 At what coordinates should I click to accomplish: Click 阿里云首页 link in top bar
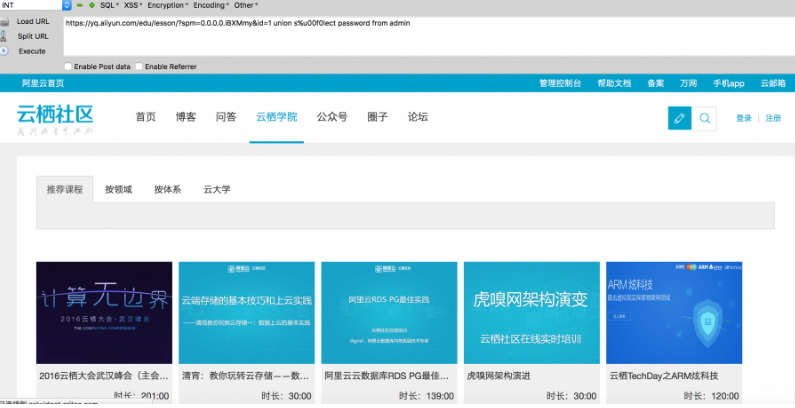tap(43, 84)
